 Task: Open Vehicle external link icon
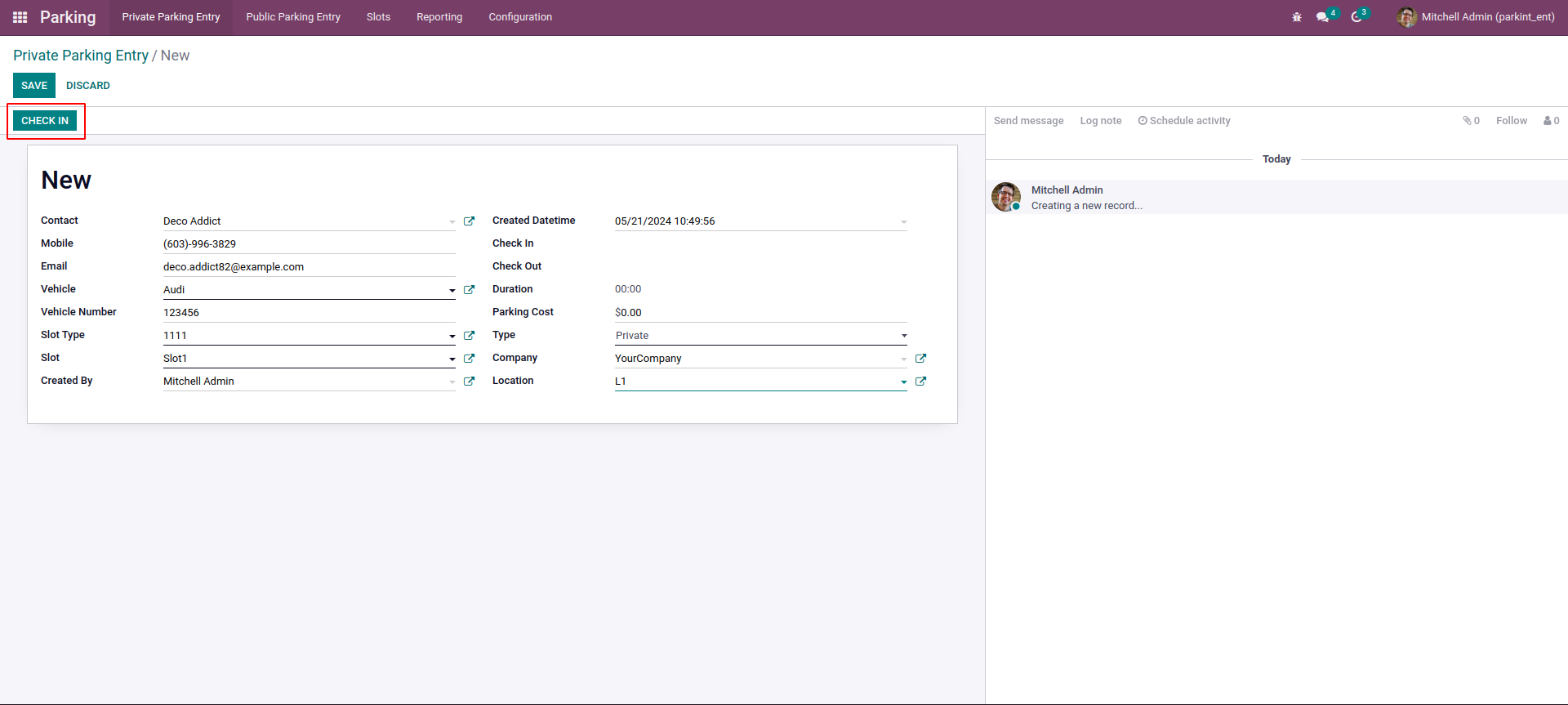click(x=469, y=290)
